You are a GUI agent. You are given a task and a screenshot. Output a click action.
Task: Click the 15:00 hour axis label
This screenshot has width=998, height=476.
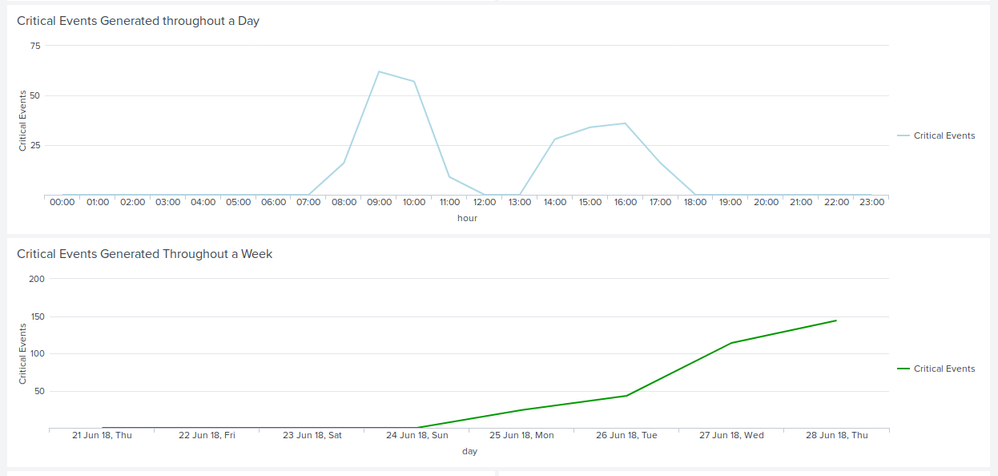pos(590,202)
